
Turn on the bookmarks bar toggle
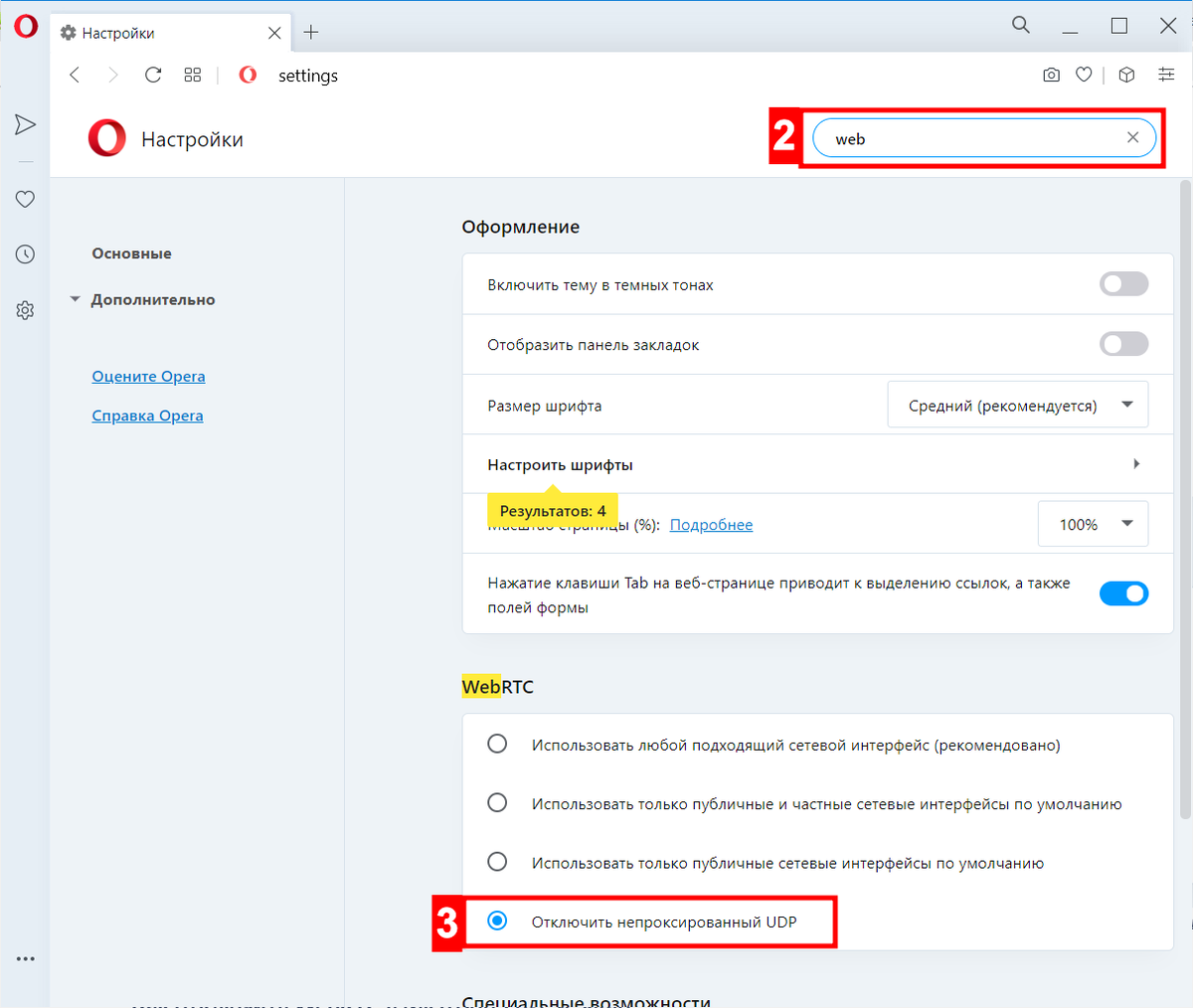pyautogui.click(x=1123, y=343)
